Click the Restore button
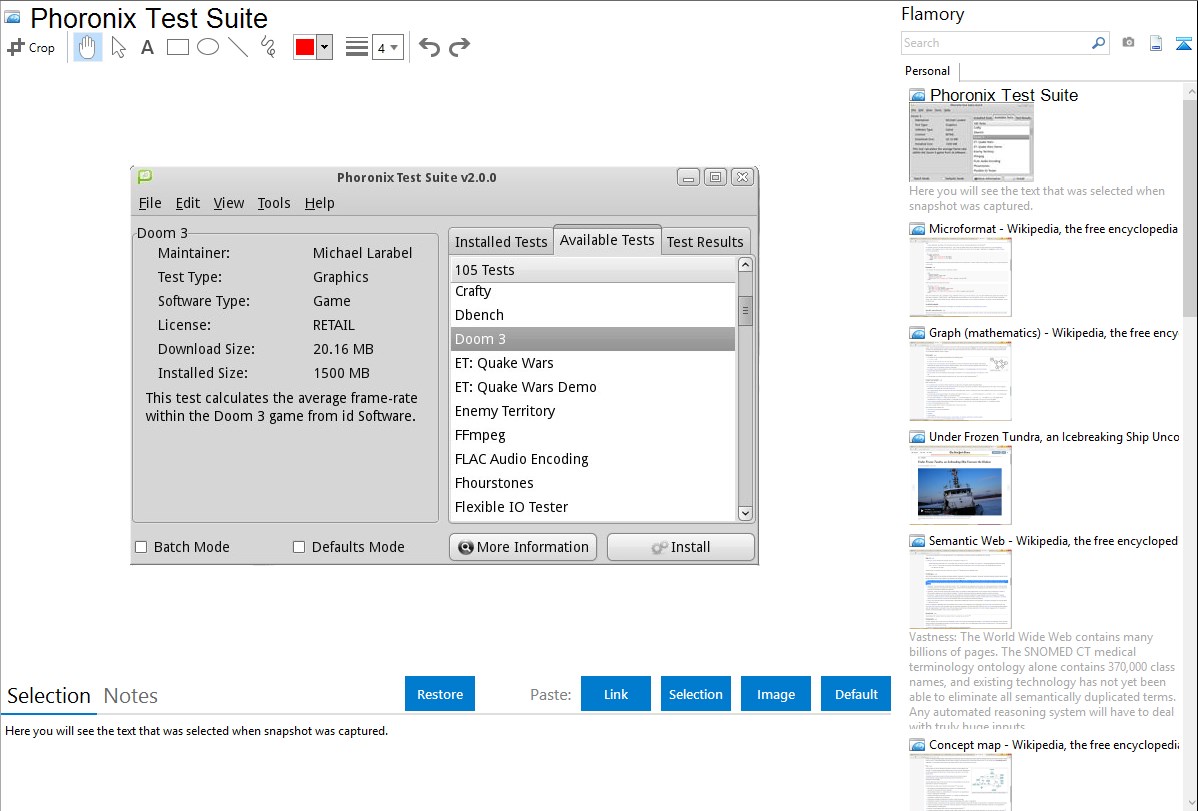1198x811 pixels. tap(440, 694)
